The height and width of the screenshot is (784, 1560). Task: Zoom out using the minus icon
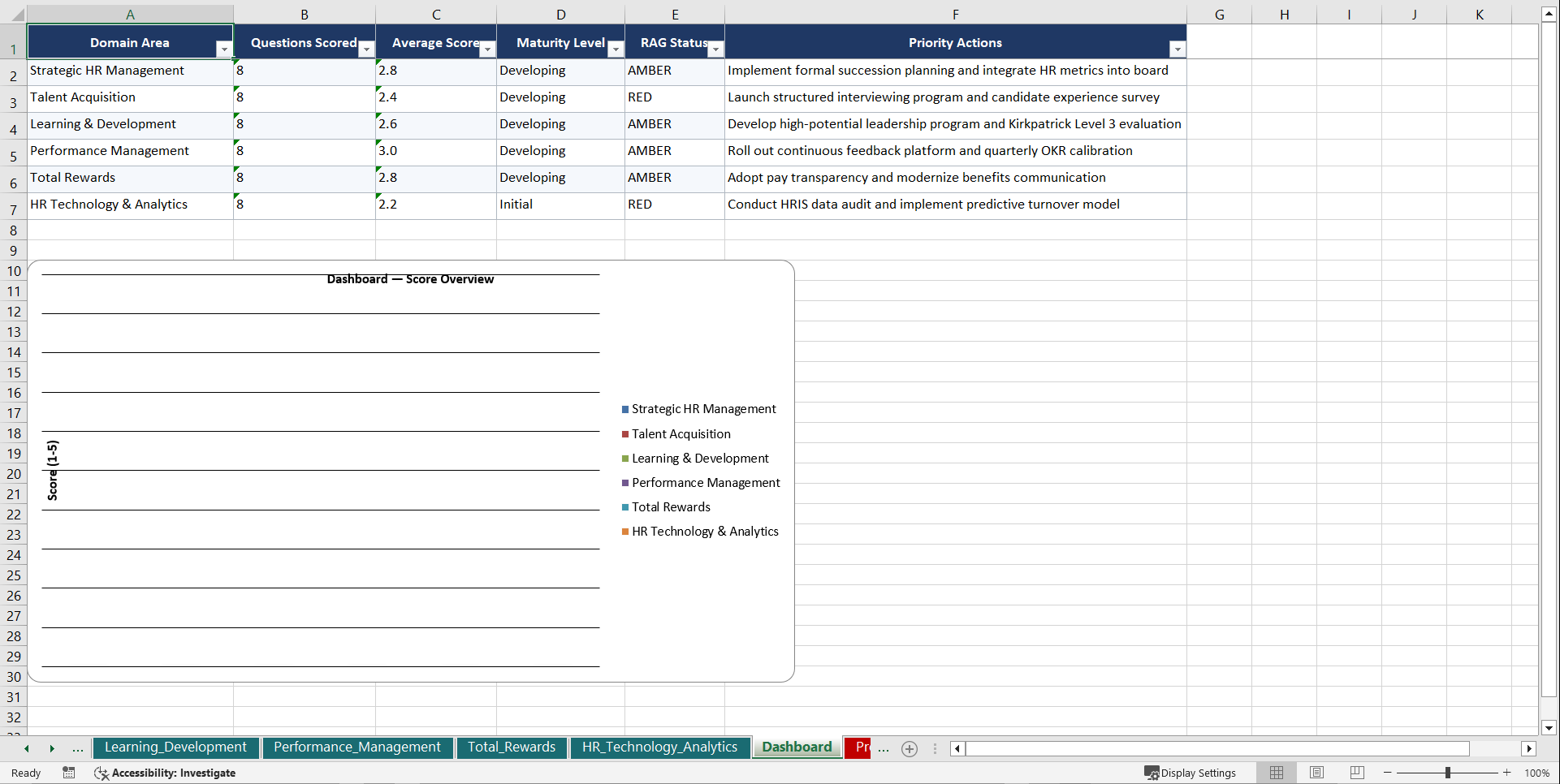[x=1387, y=773]
